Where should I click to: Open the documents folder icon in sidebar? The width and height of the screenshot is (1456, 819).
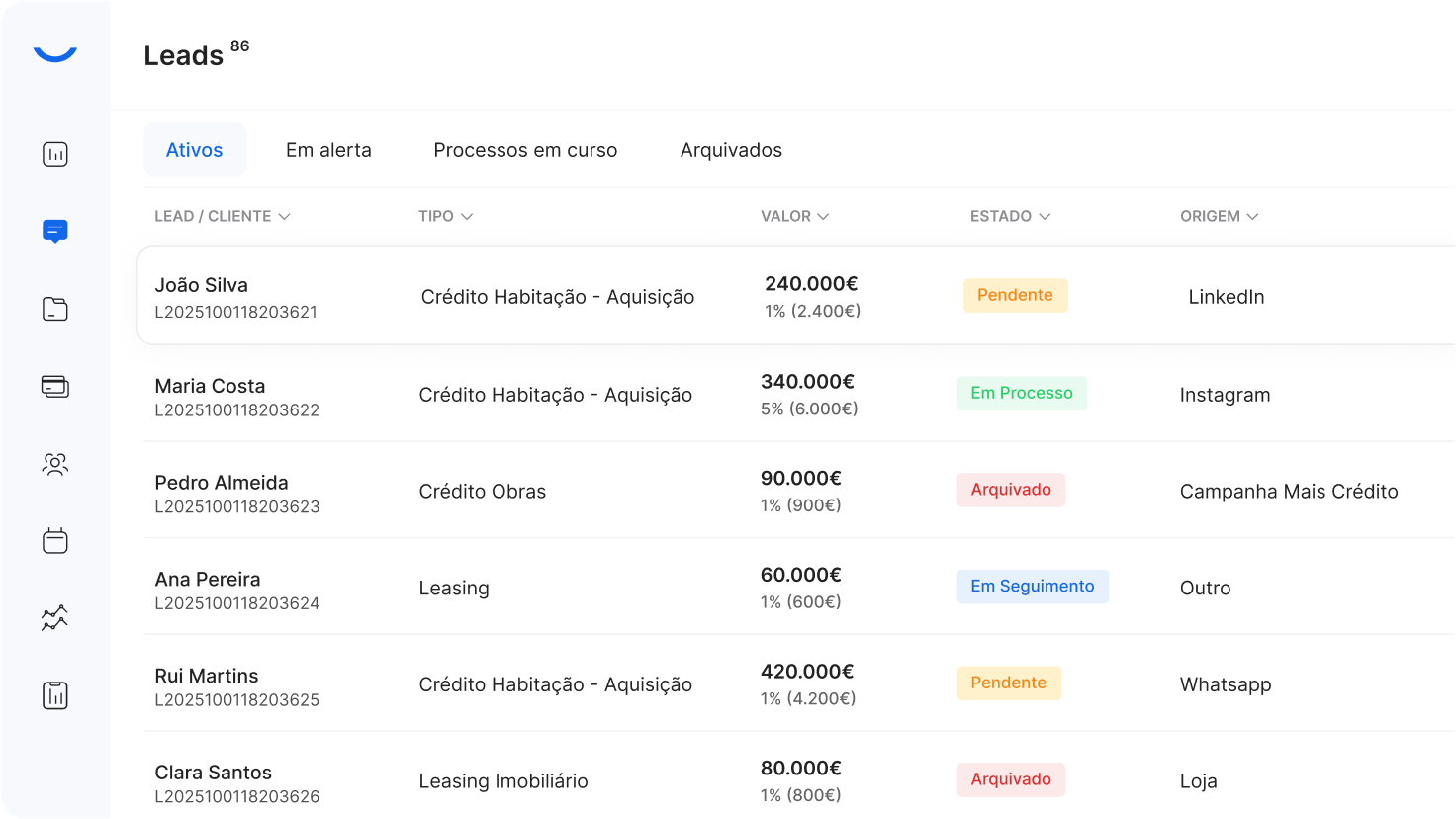coord(54,309)
